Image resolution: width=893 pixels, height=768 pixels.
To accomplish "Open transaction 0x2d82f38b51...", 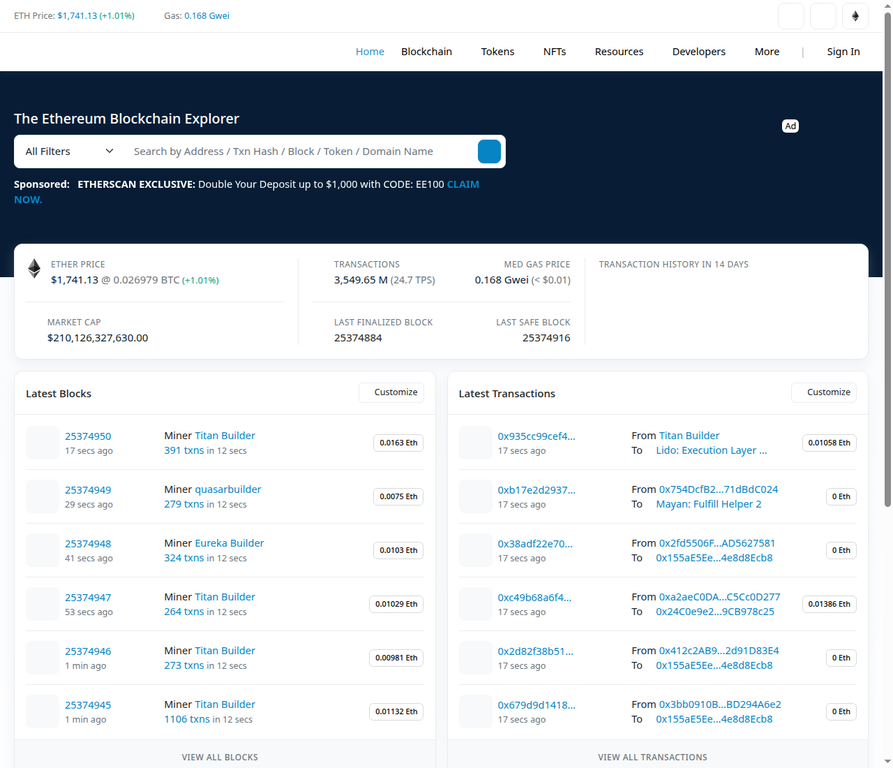I will tap(535, 651).
